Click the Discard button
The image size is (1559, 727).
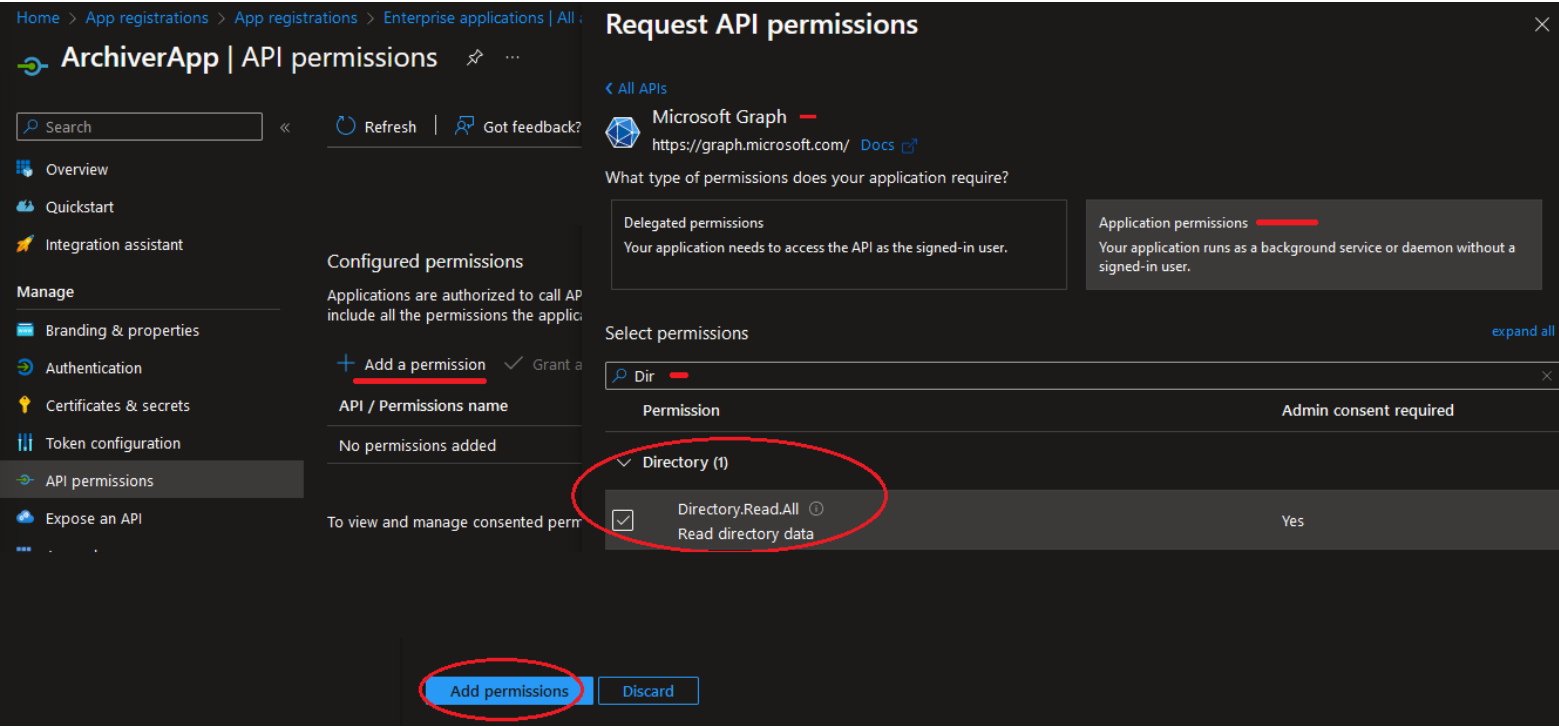(x=648, y=691)
